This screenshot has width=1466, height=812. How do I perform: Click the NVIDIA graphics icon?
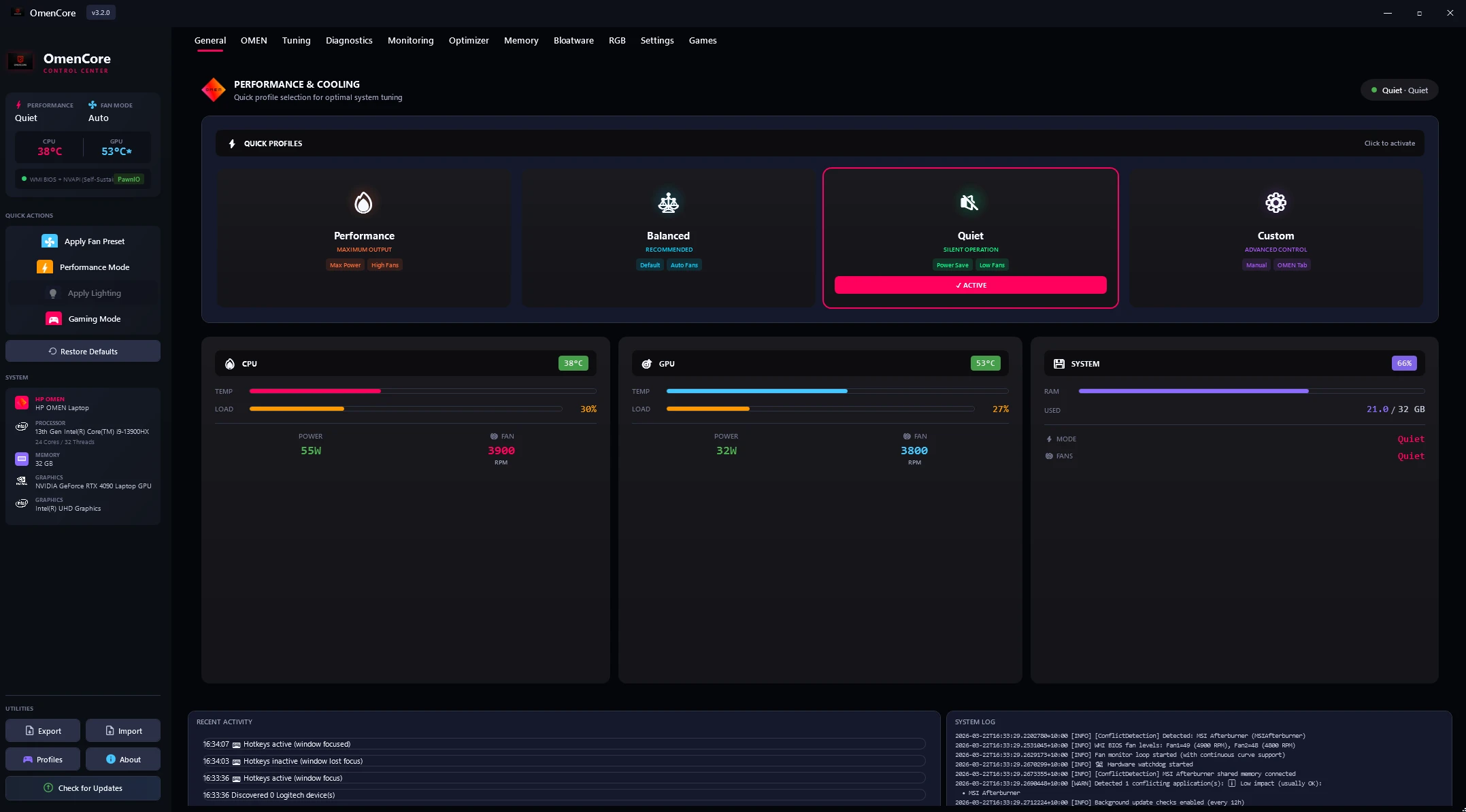[22, 481]
